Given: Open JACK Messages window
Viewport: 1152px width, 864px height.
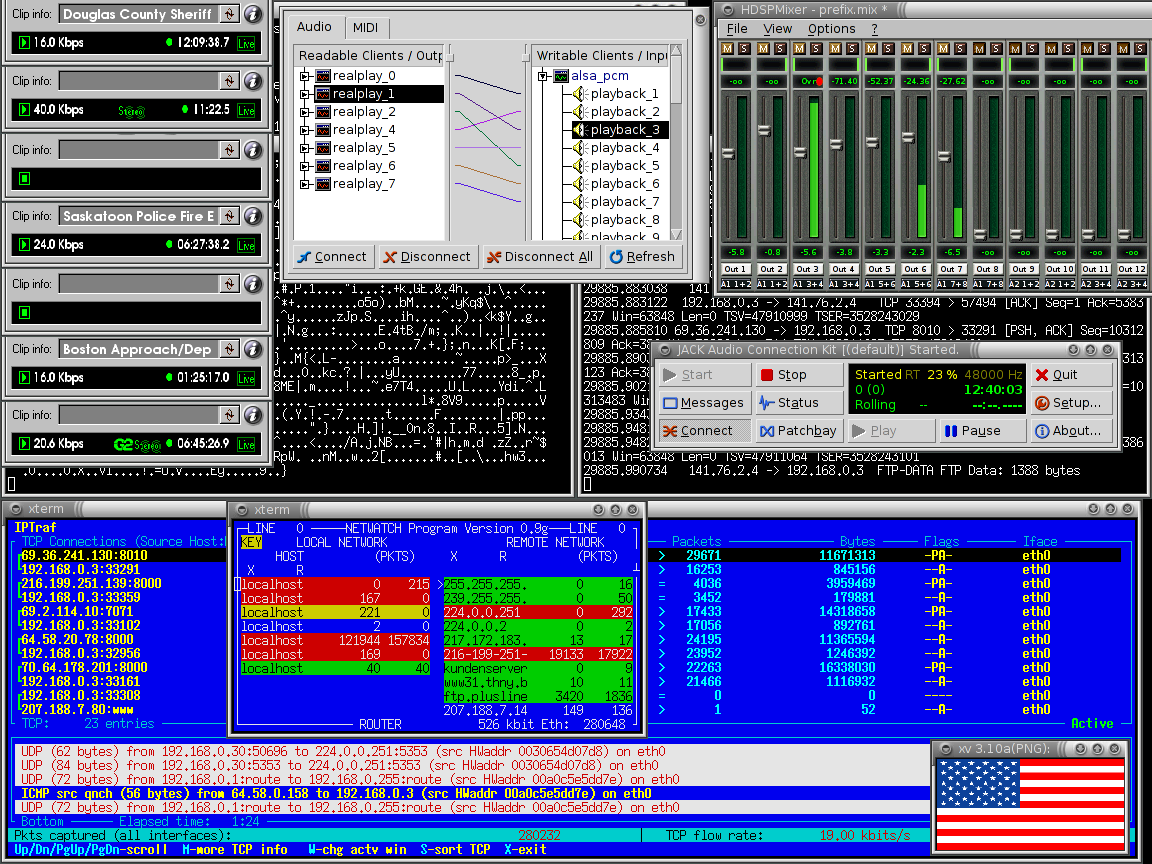Looking at the screenshot, I should [703, 403].
